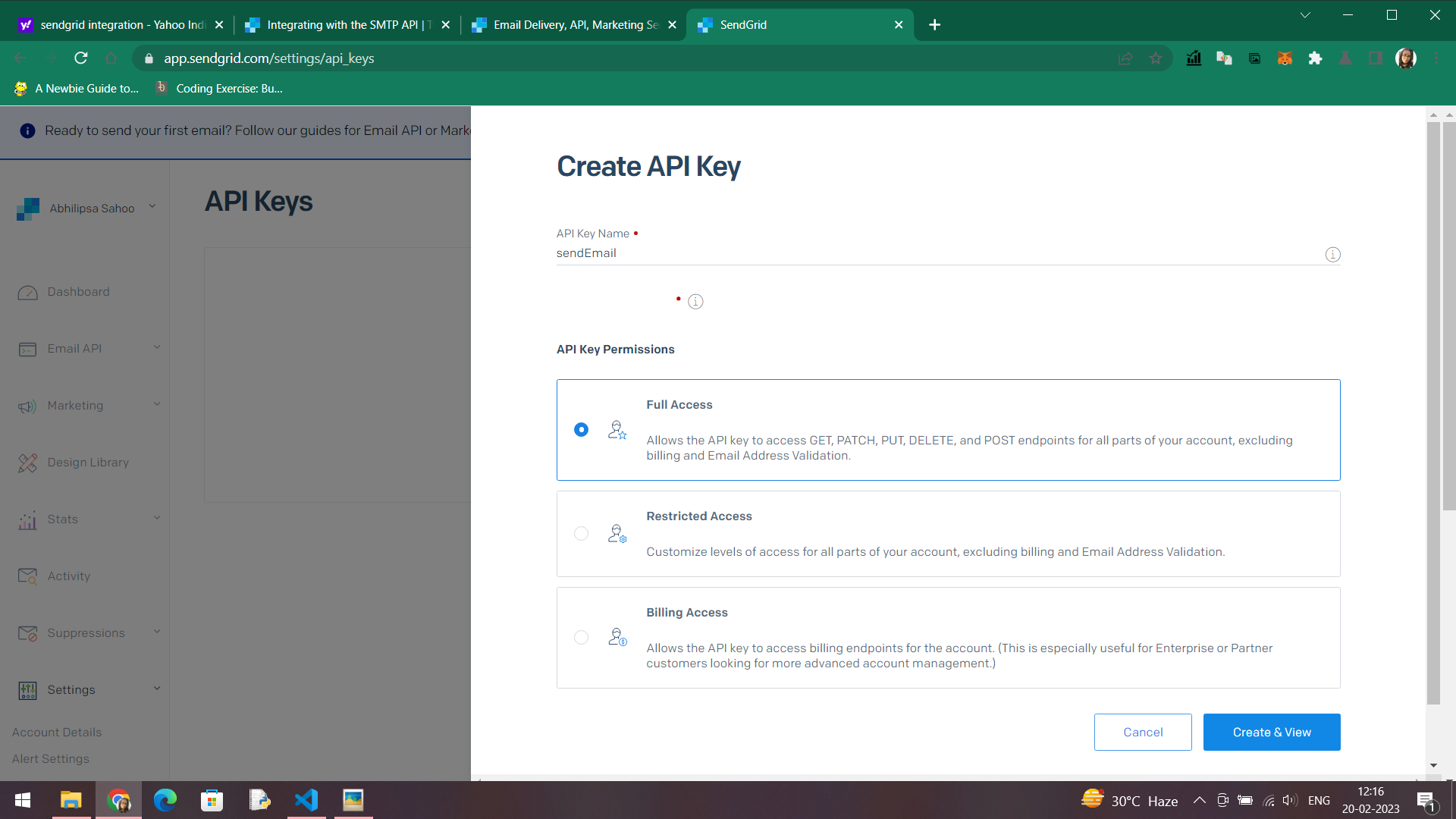Expand the Suppressions menu chevron

157,632
